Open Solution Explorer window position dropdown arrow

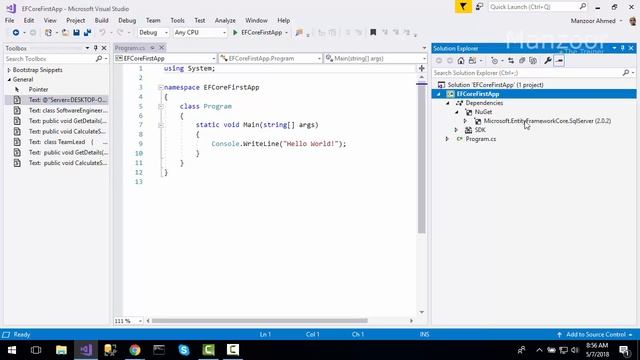point(614,48)
